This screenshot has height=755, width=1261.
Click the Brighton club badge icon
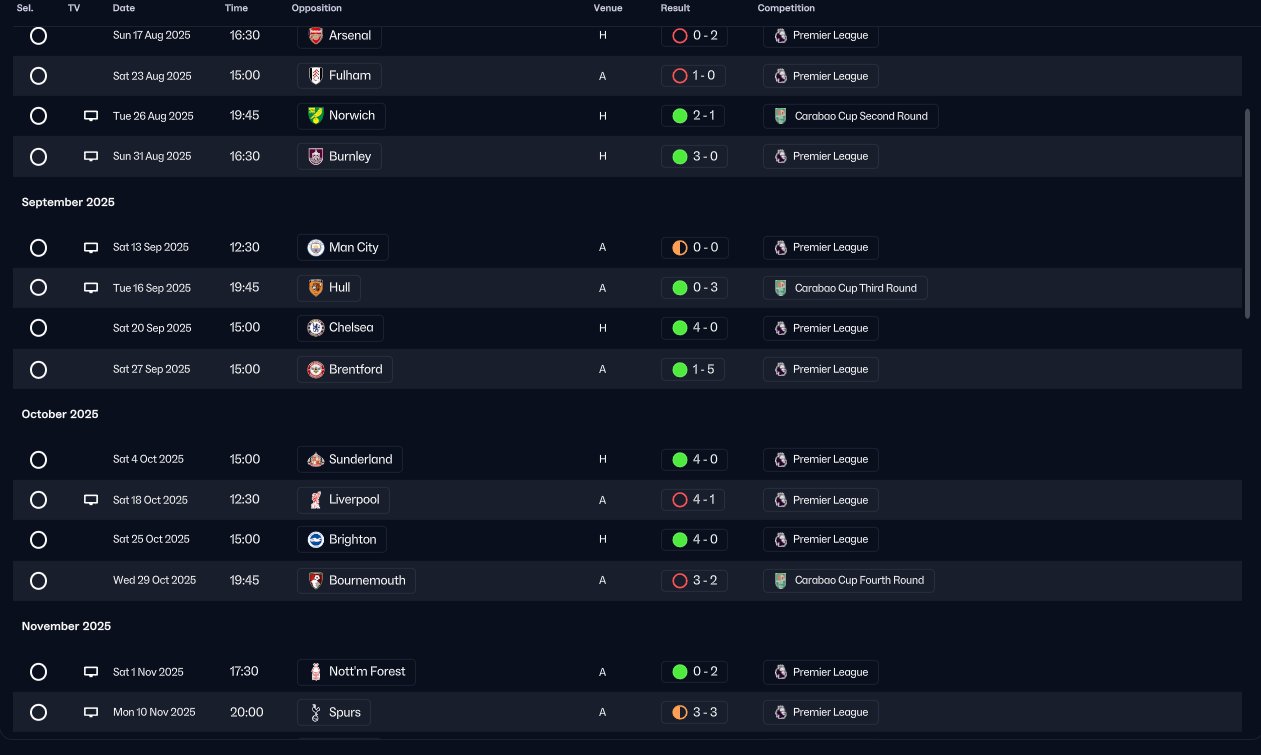(315, 539)
